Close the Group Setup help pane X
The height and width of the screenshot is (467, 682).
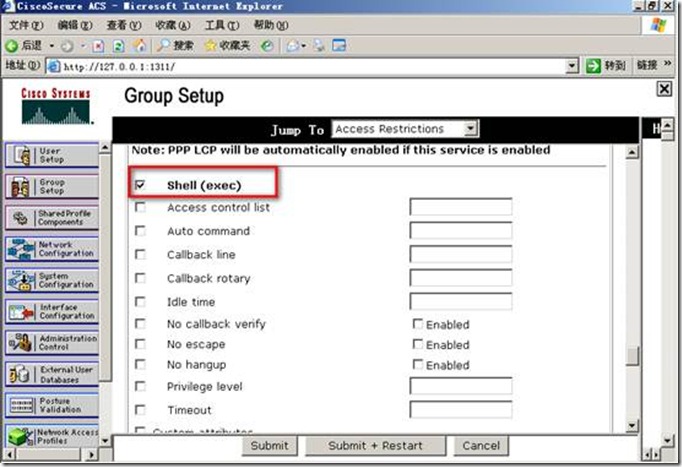pos(664,89)
